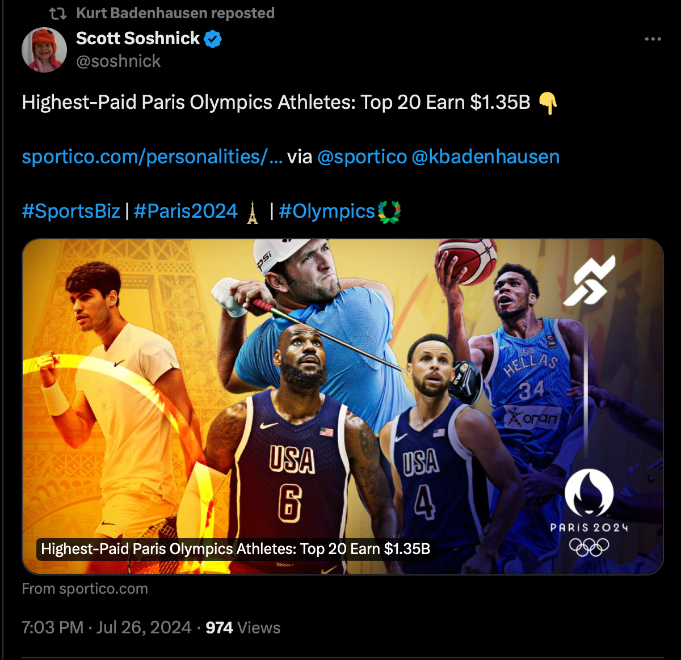Open the sportico.com/personalities article link
This screenshot has height=660, width=681.
point(152,156)
